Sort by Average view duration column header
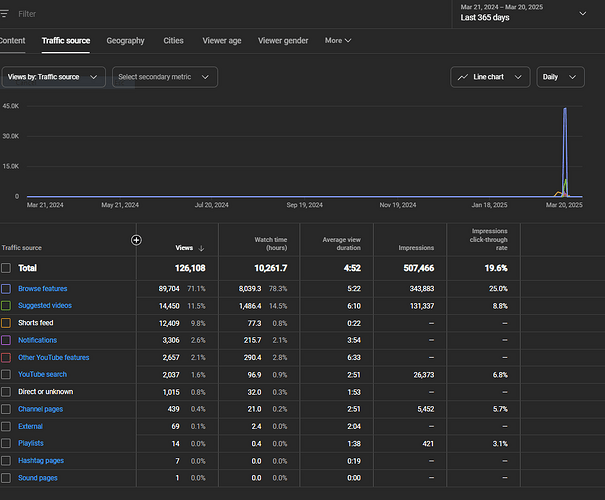 tap(341, 244)
